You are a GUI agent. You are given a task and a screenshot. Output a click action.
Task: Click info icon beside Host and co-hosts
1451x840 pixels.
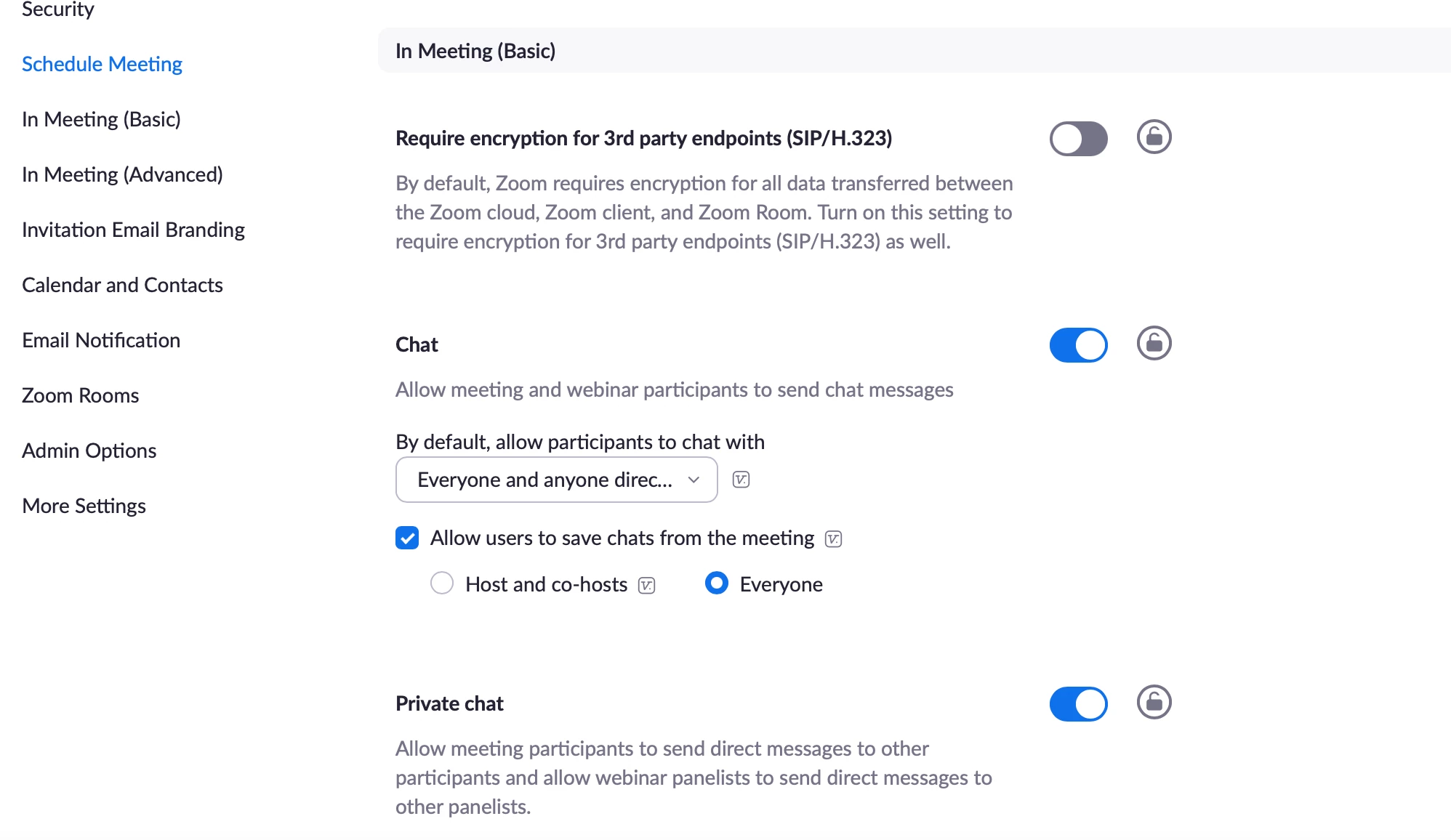tap(646, 586)
